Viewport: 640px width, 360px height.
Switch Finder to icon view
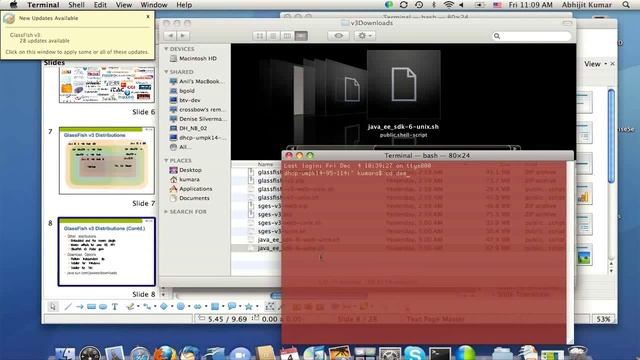pos(260,36)
